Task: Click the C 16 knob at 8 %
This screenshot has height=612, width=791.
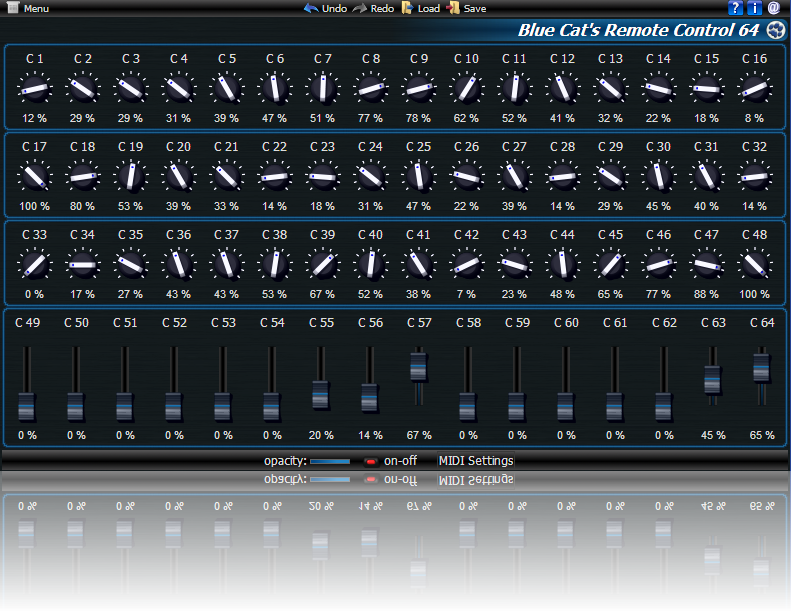Action: click(755, 89)
